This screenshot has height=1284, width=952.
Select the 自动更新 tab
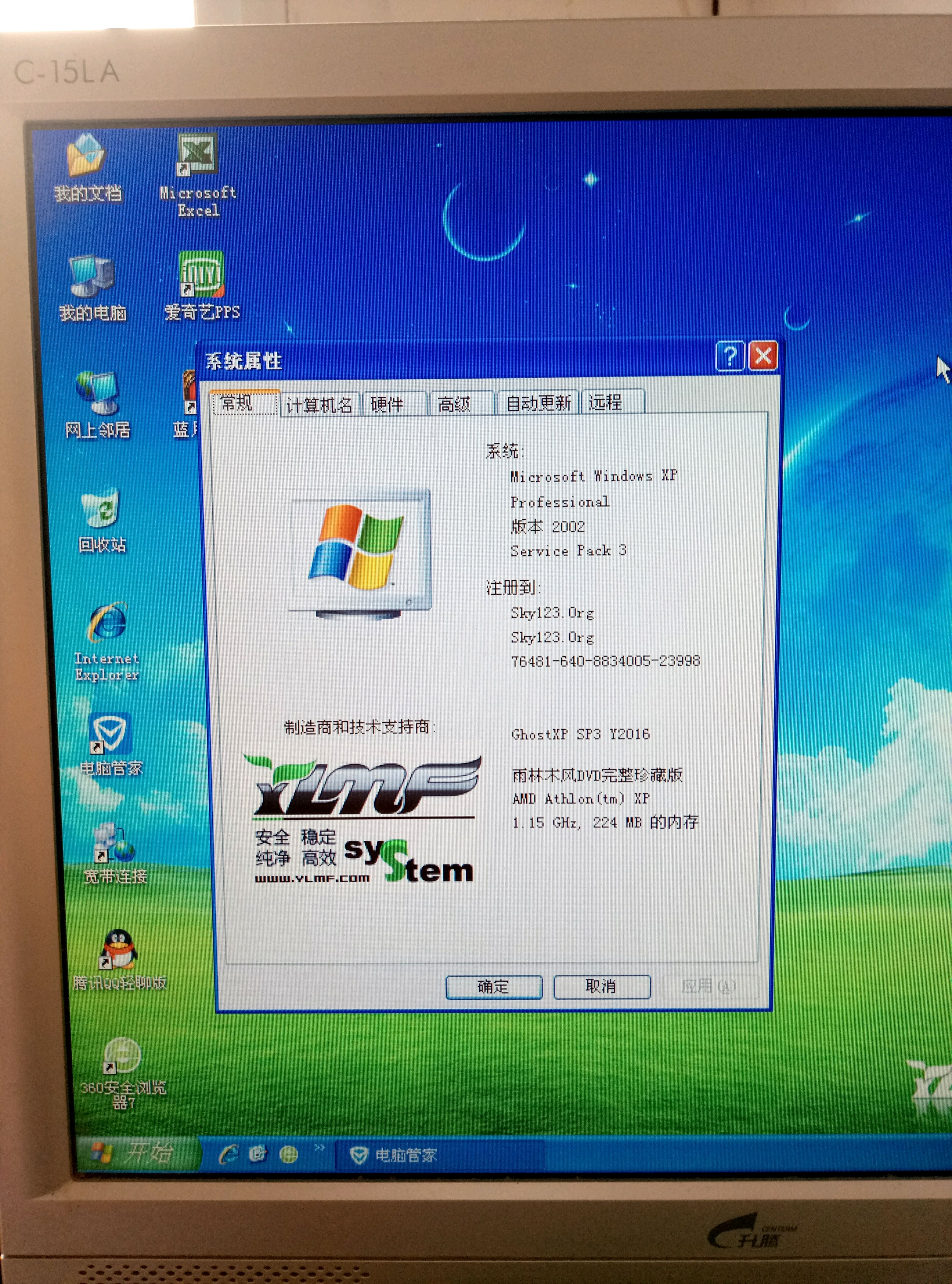[x=538, y=403]
